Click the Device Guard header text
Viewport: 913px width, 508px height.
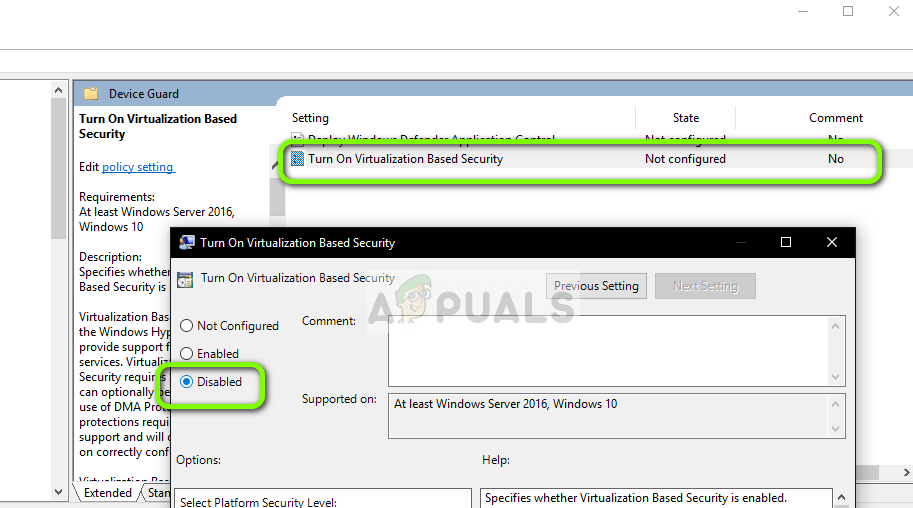click(x=144, y=94)
